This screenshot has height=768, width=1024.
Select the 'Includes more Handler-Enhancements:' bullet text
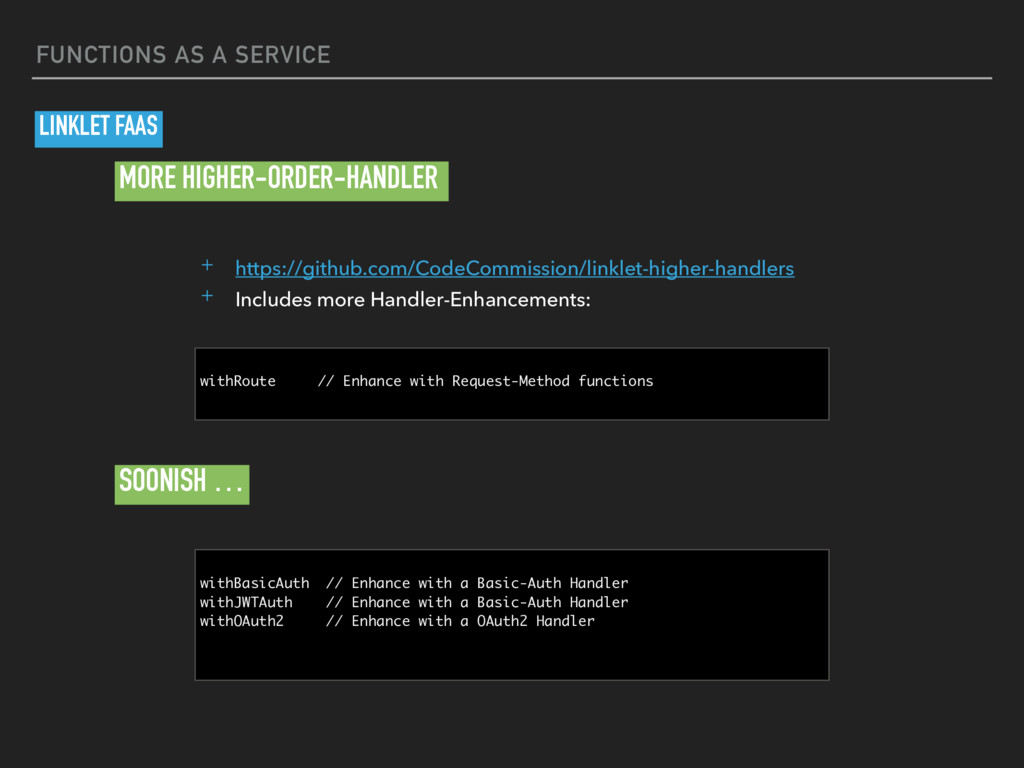pyautogui.click(x=413, y=300)
